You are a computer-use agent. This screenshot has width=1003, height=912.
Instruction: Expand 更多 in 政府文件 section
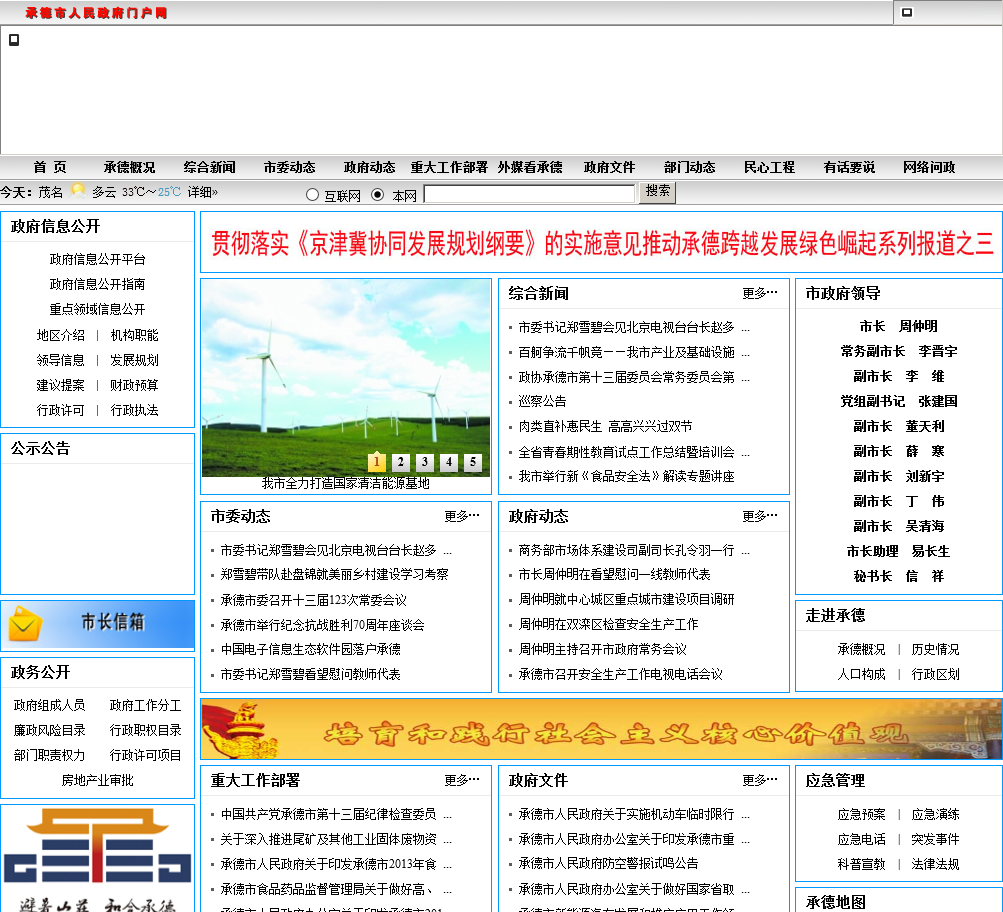pos(759,780)
